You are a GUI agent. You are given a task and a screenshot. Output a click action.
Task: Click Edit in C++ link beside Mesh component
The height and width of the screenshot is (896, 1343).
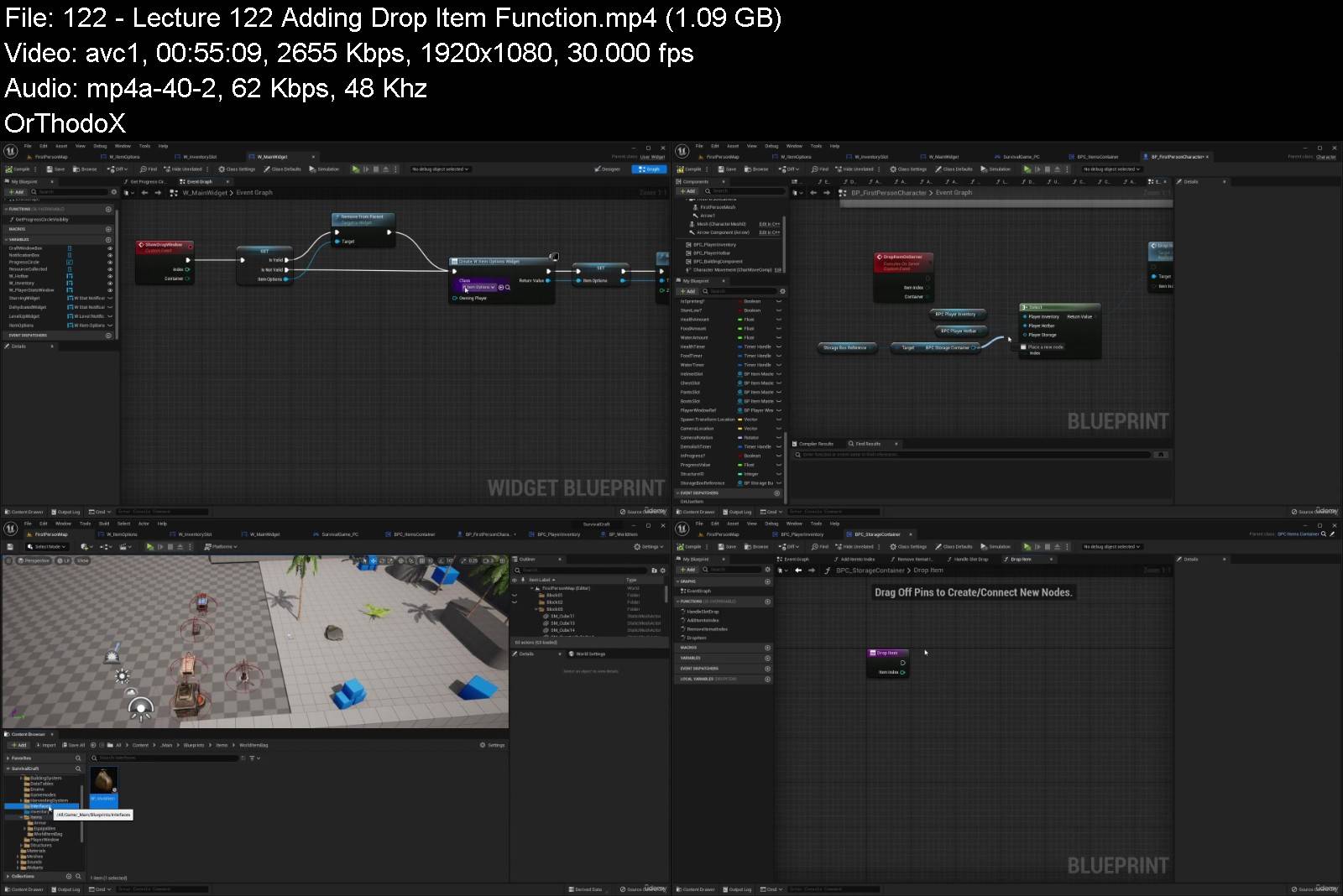click(x=769, y=224)
